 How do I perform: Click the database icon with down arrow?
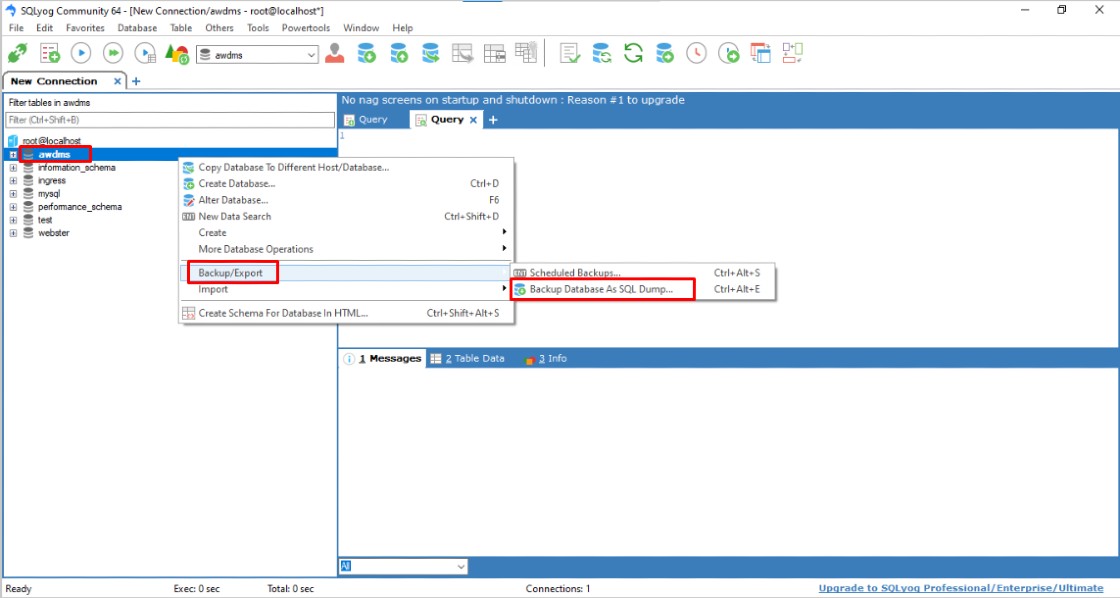[366, 54]
